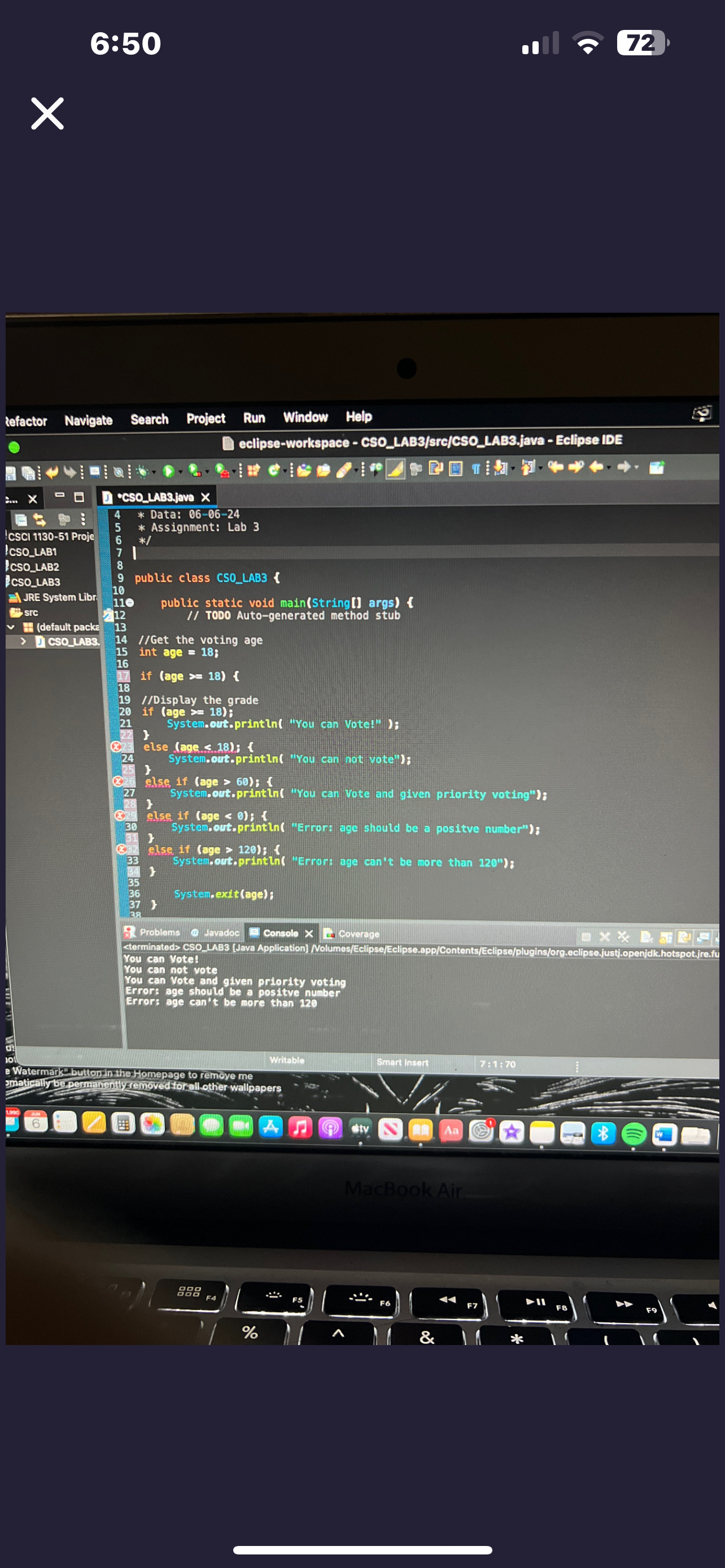Collapse the (default package) tree node
Viewport: 725px width, 1568px height.
[11, 627]
